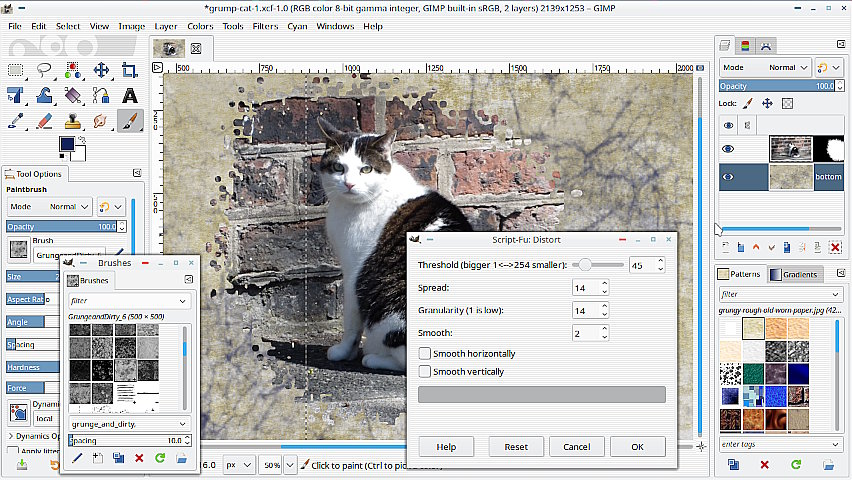This screenshot has width=852, height=480.
Task: Select the Select by Color tool
Action: [72, 70]
